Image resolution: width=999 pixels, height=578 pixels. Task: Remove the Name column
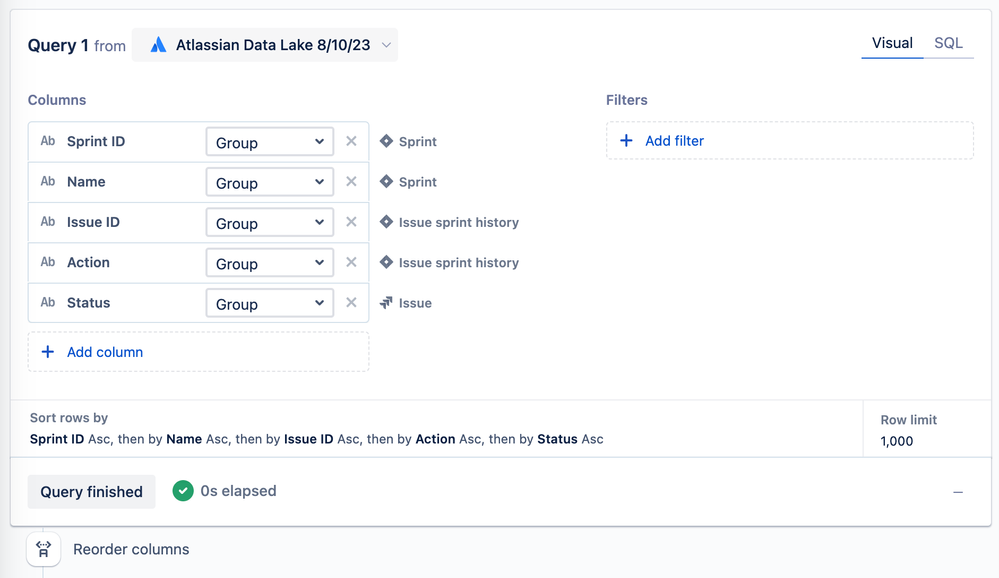[351, 182]
